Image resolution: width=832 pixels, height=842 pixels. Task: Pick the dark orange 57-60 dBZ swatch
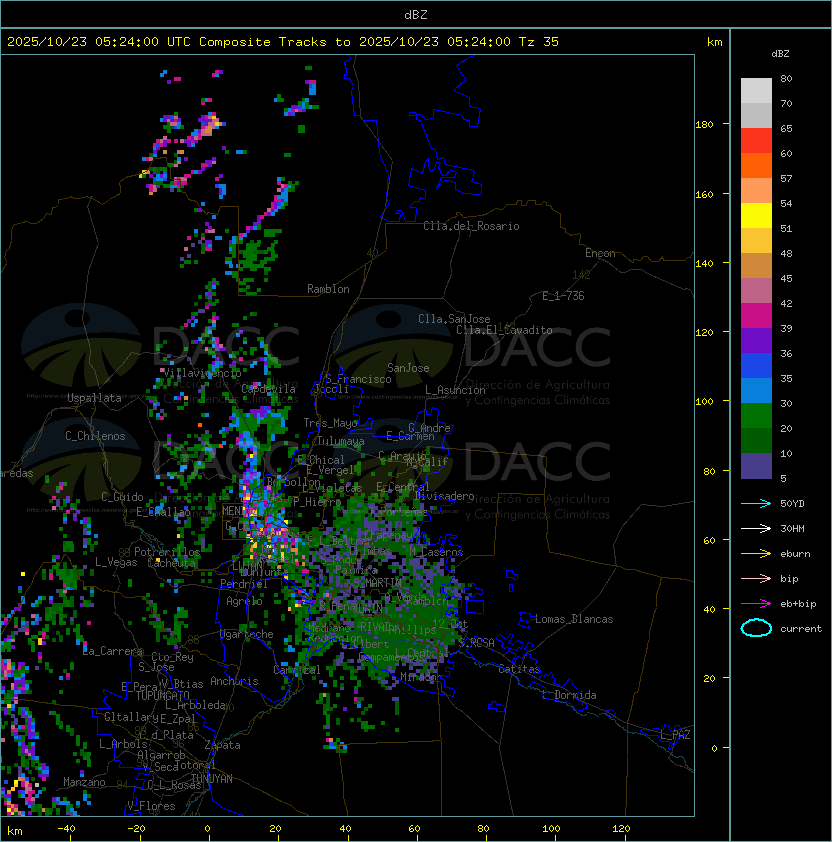click(756, 165)
